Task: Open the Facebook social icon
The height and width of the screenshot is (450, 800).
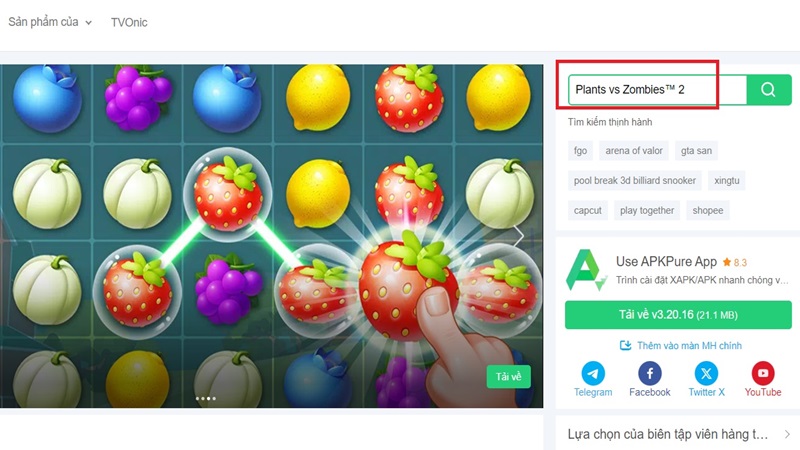Action: 649,373
